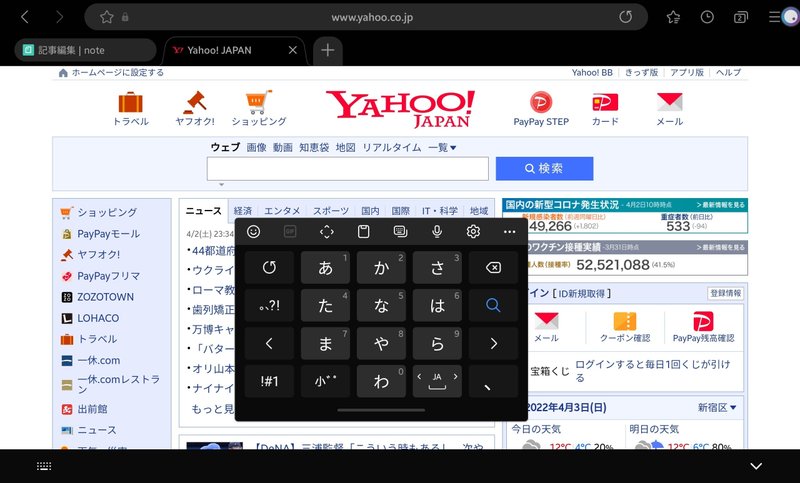Image resolution: width=800 pixels, height=483 pixels.
Task: Tap the keyboard undo/reverse key
Action: point(269,267)
